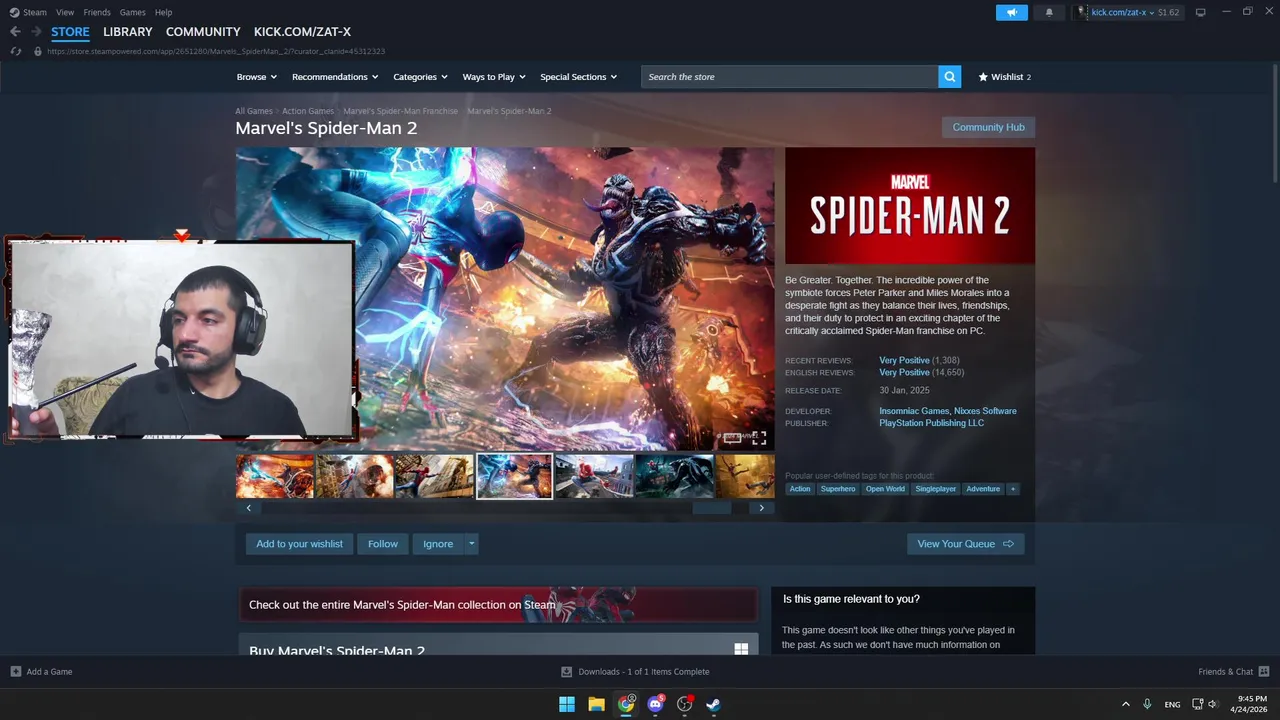Expand the Browse dropdown menu
Screen dimensions: 1280x720
click(x=257, y=77)
